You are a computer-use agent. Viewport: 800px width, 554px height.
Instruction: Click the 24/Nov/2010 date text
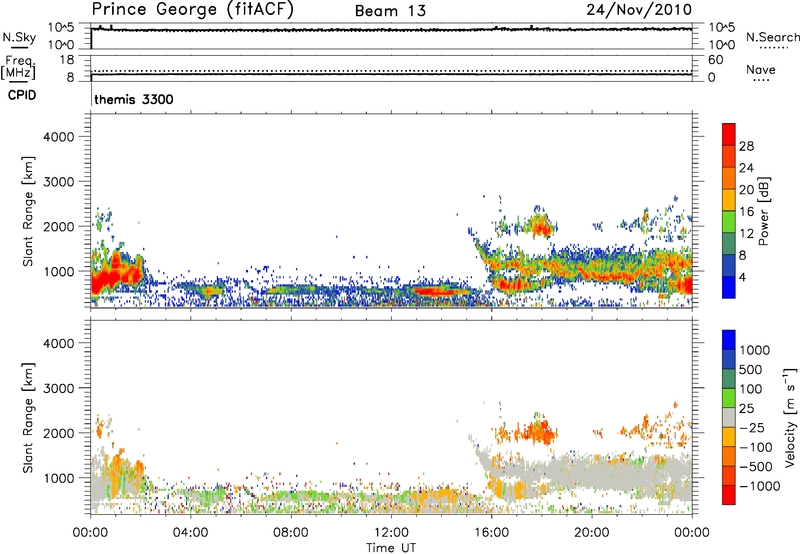click(639, 10)
